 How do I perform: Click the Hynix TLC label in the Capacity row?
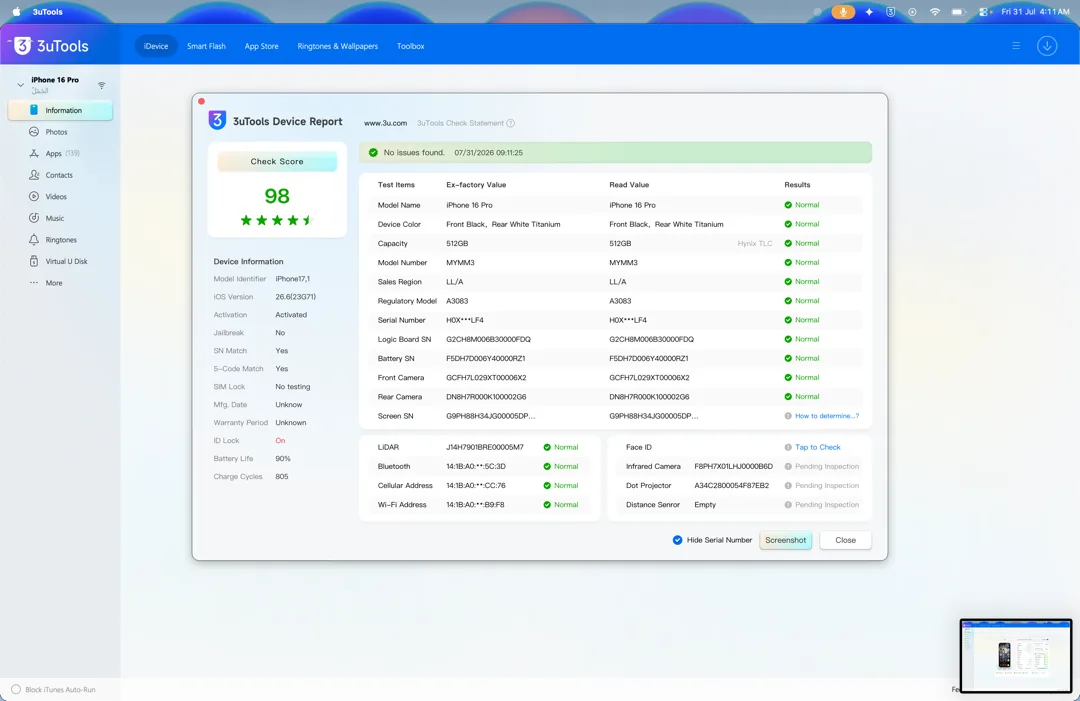coord(755,244)
